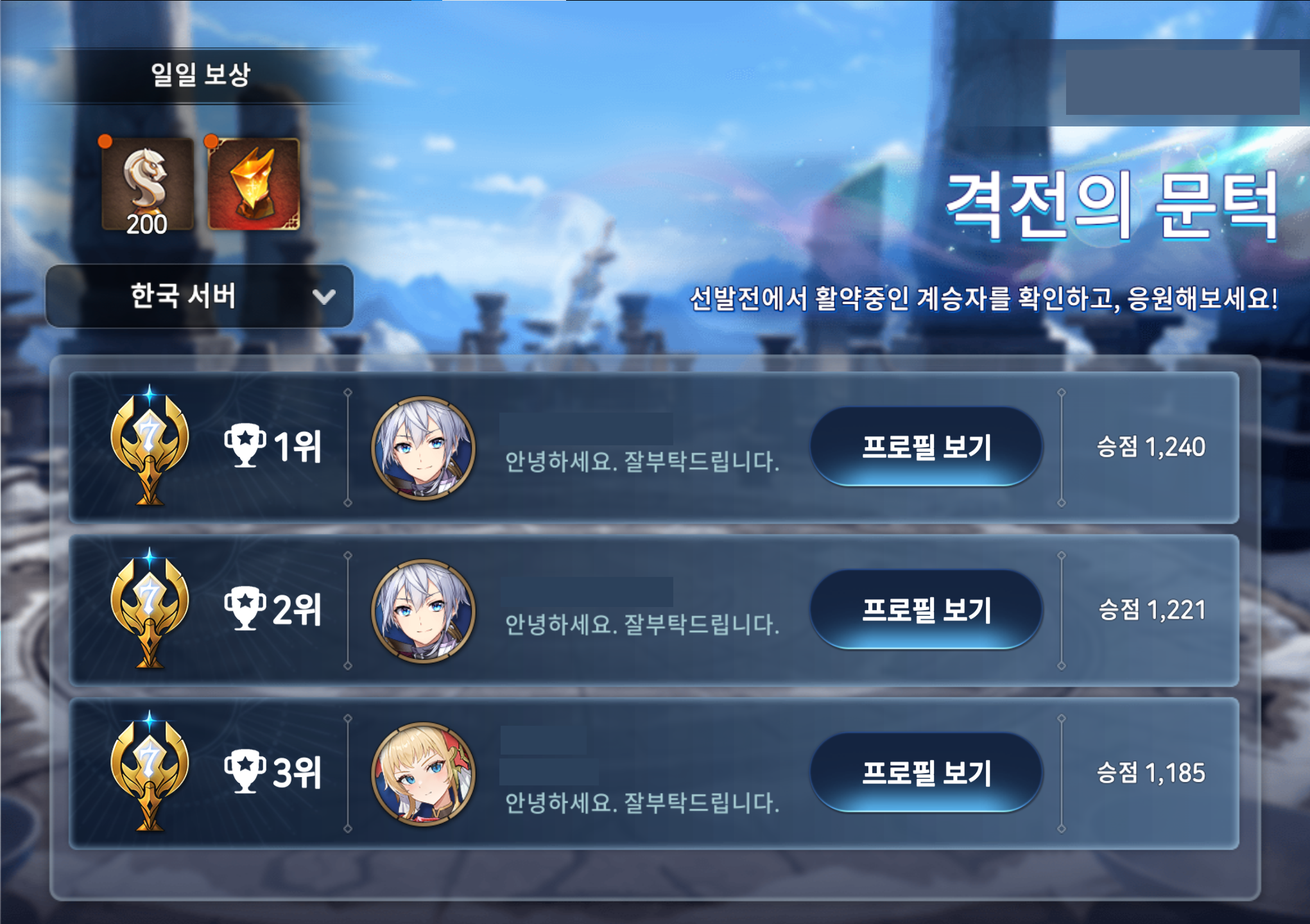Click the chess knight 200 reward icon

pyautogui.click(x=148, y=185)
